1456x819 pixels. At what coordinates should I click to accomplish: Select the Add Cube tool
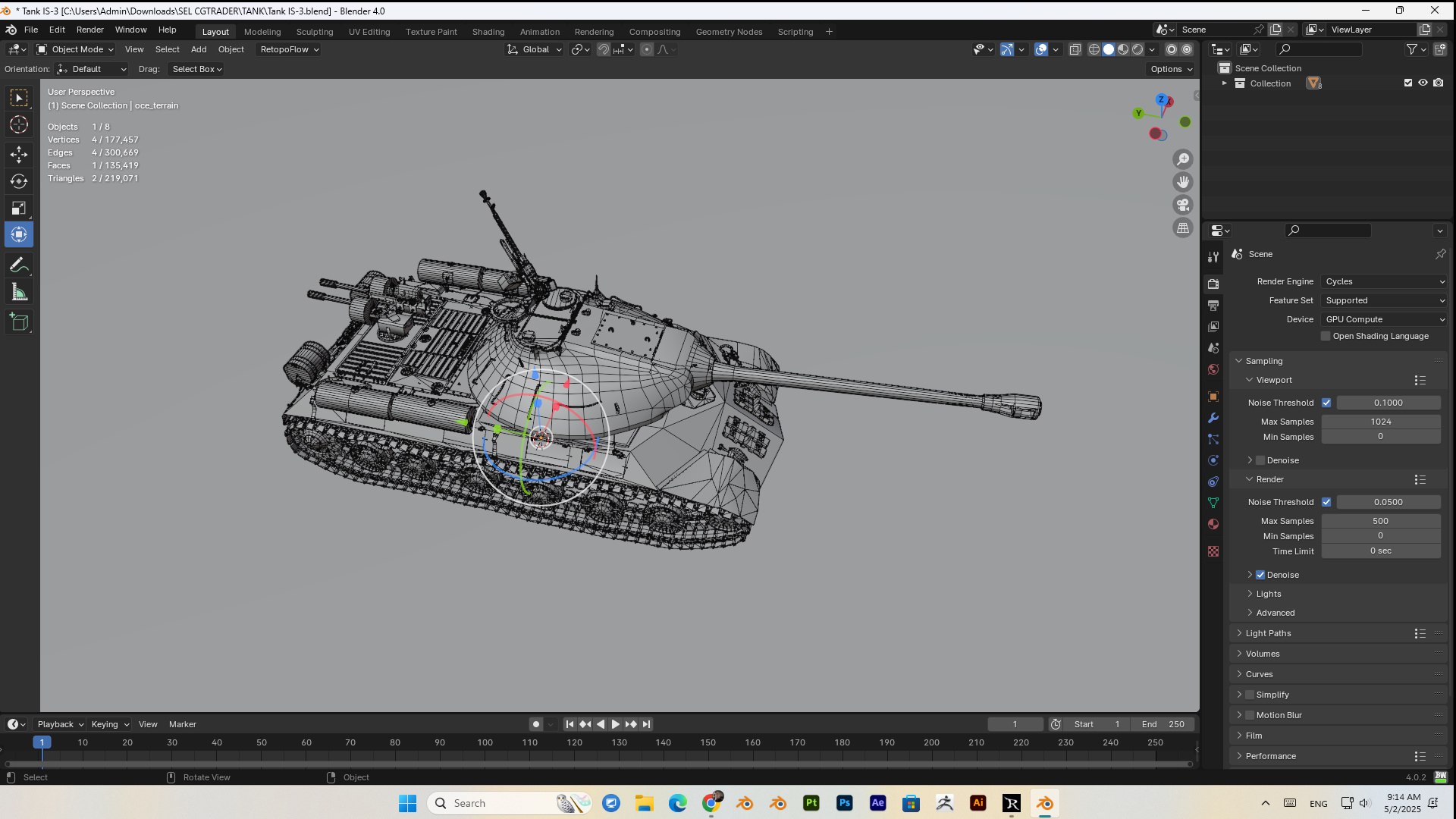coord(19,322)
